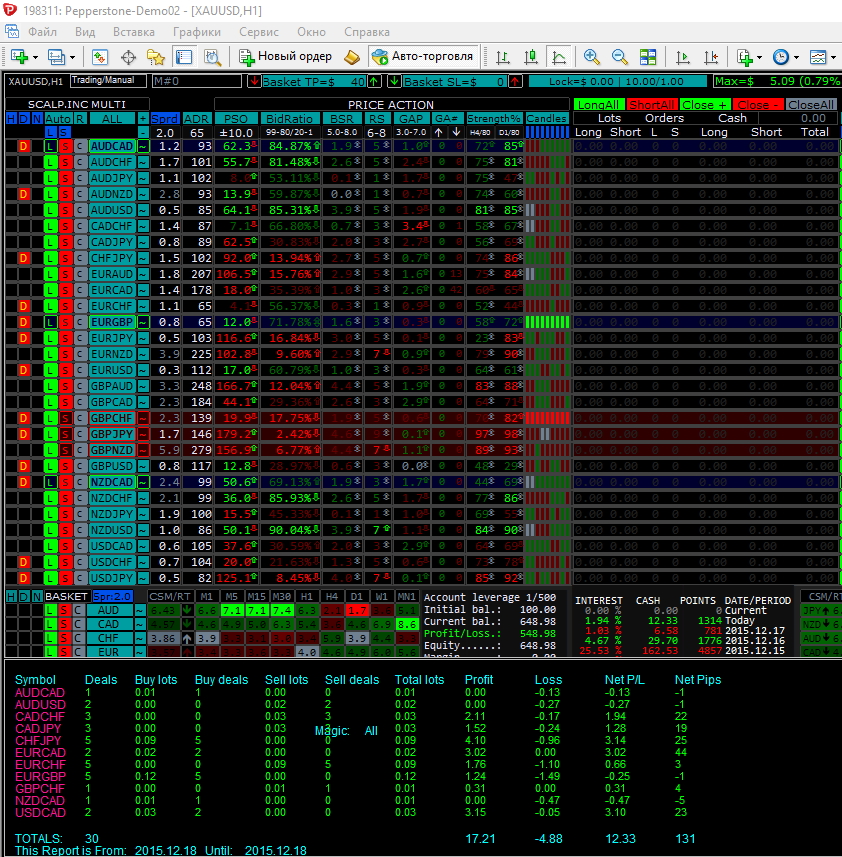Toggle the N filter in SCALP.INC header

(37, 119)
